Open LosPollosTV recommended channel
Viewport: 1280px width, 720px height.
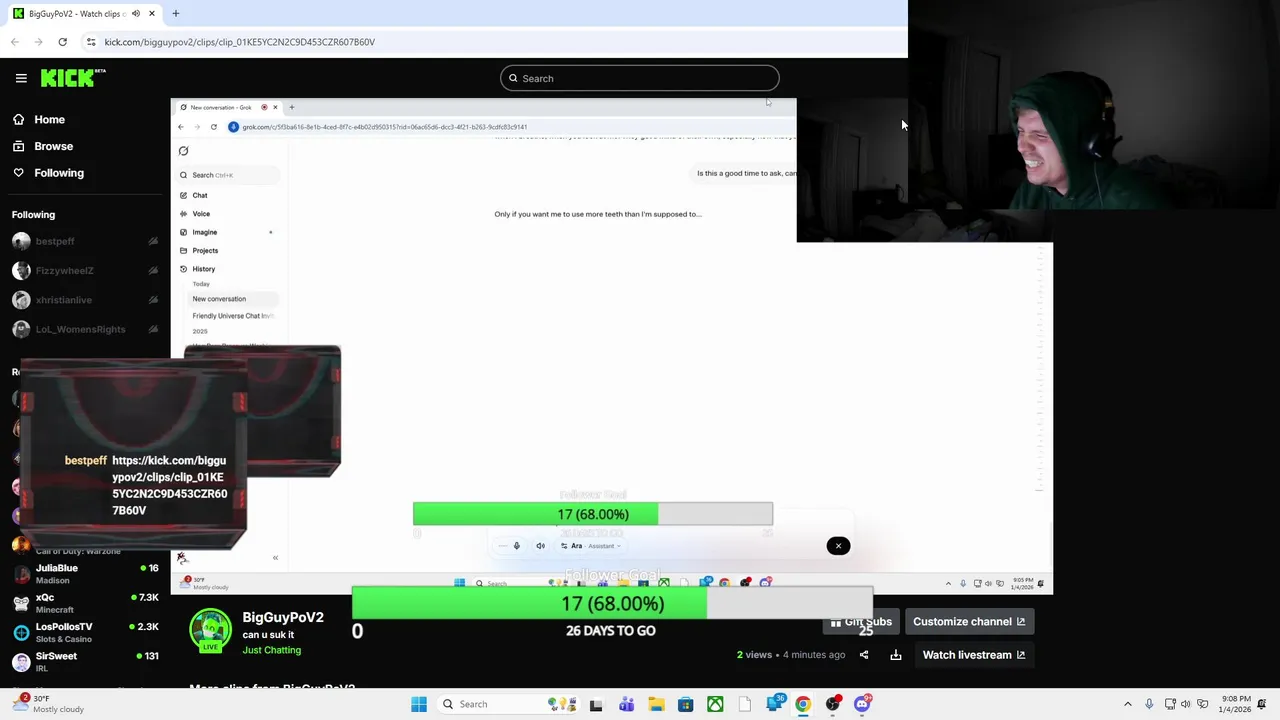coord(84,632)
